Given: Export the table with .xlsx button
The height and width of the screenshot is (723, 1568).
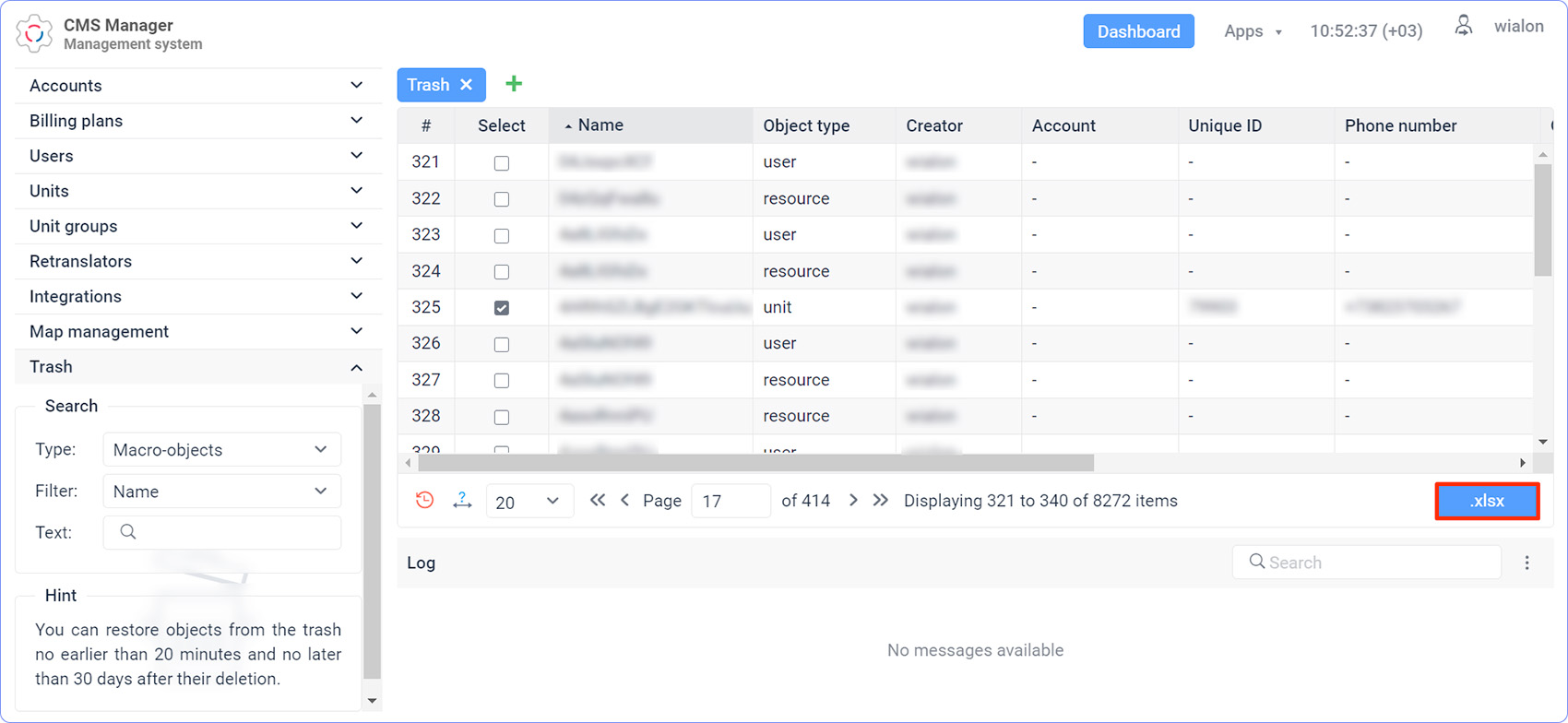Looking at the screenshot, I should [x=1487, y=502].
